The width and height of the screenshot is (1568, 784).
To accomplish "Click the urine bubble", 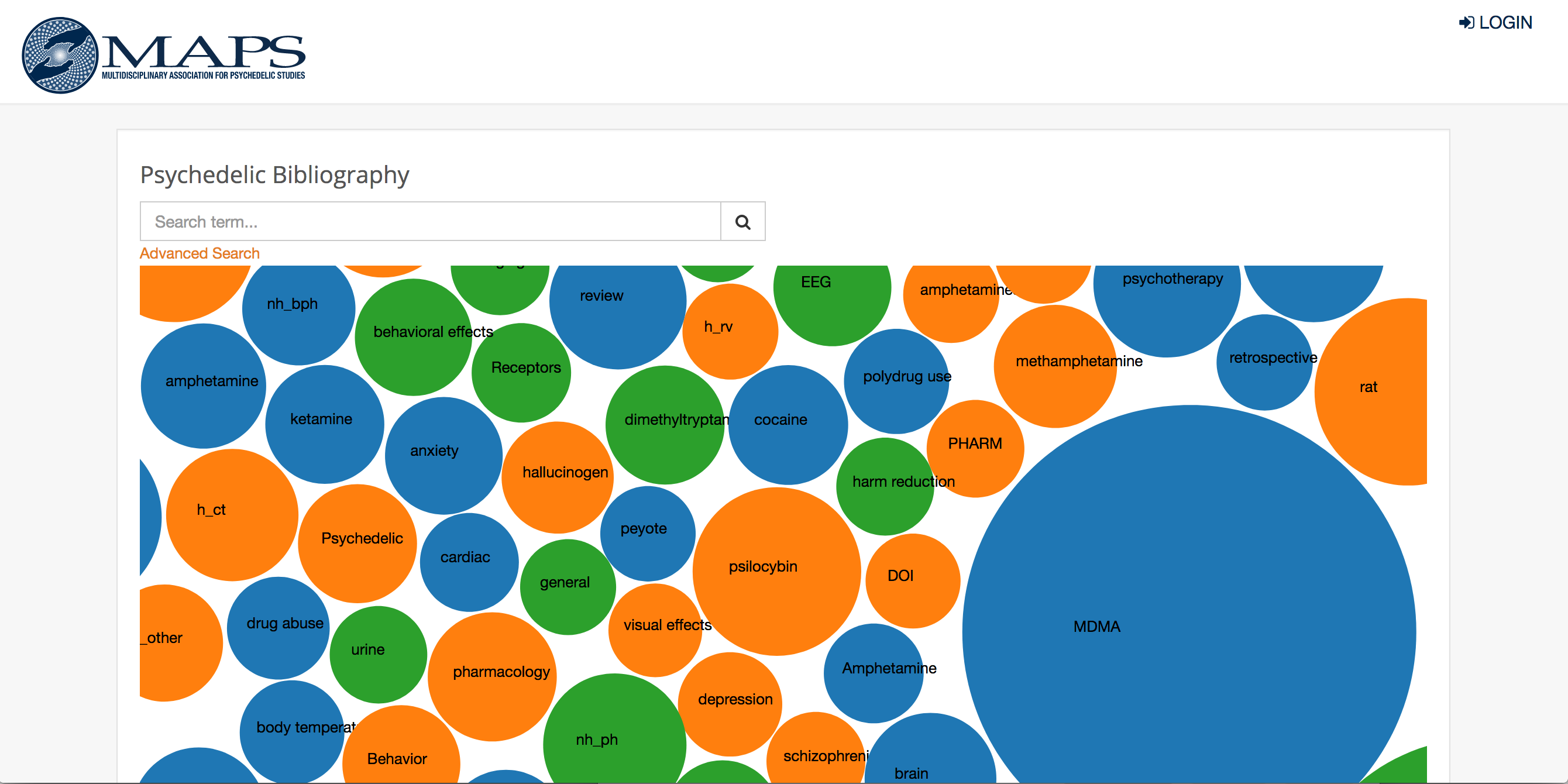I will click(378, 654).
